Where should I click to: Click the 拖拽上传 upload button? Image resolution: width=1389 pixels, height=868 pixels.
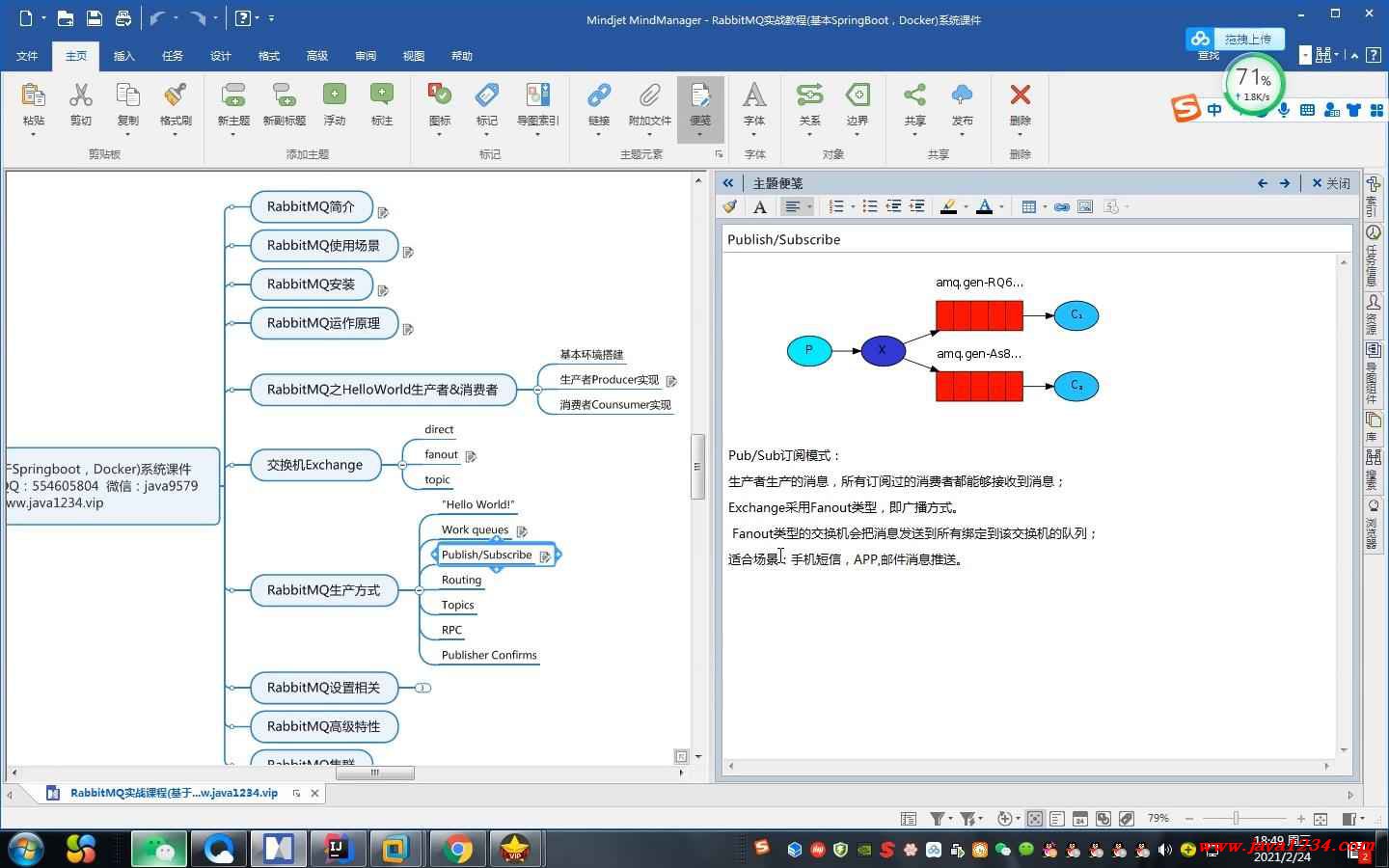coord(1236,40)
